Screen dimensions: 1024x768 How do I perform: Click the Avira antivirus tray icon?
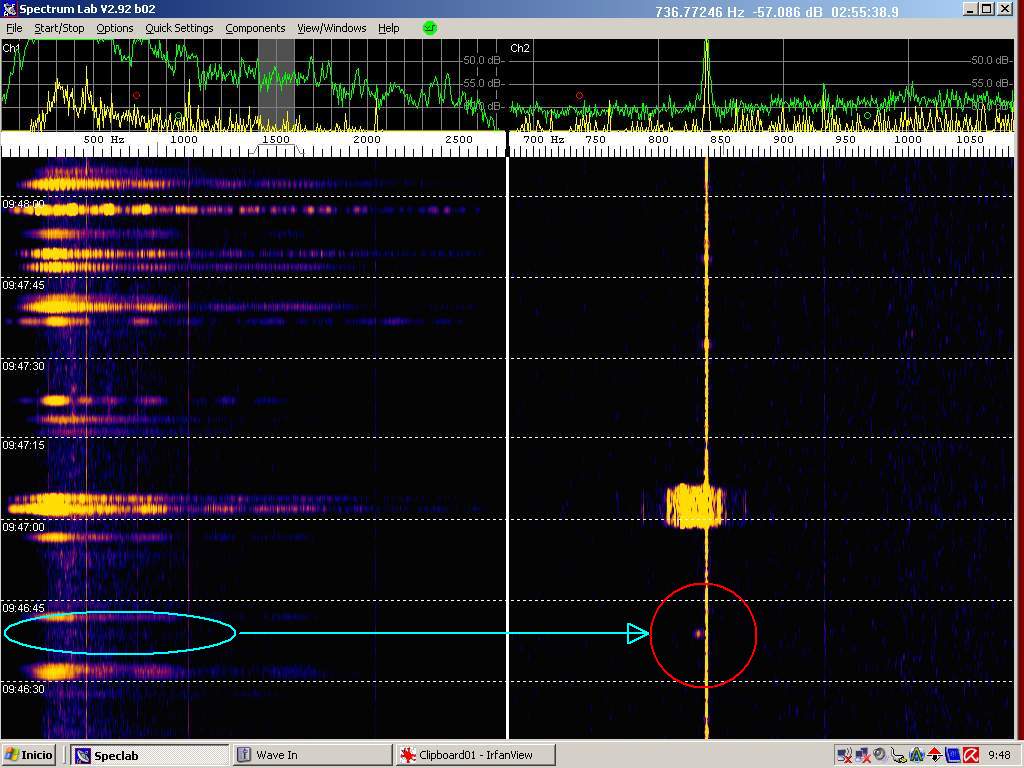point(970,755)
